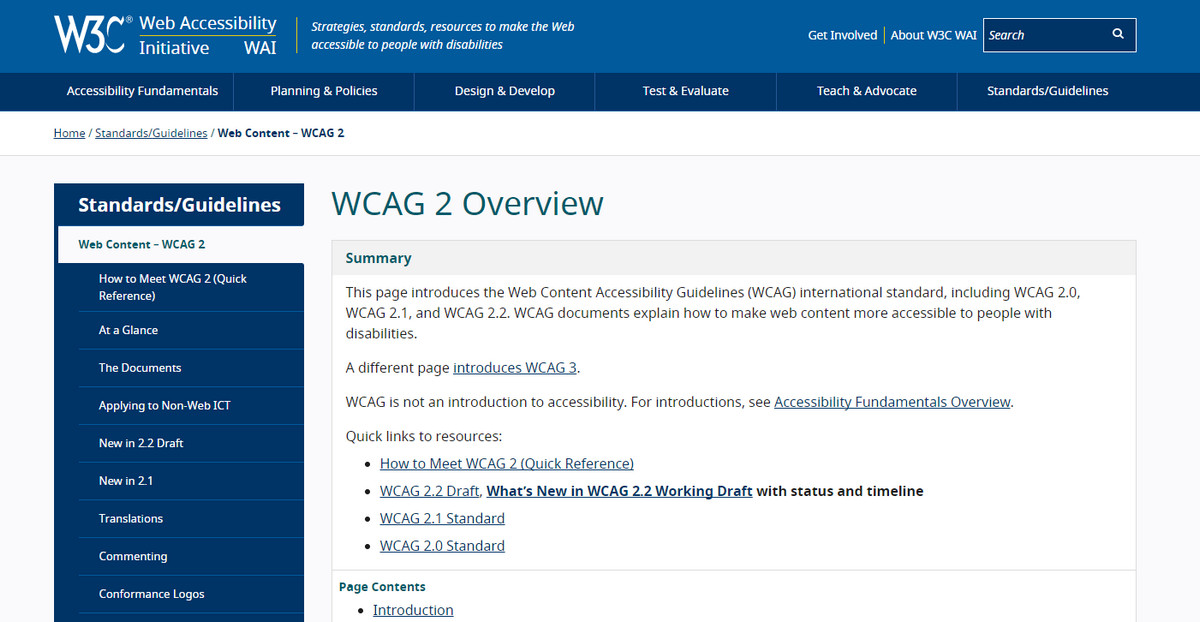1200x622 pixels.
Task: Open the Planning & Policies menu
Action: (x=324, y=91)
